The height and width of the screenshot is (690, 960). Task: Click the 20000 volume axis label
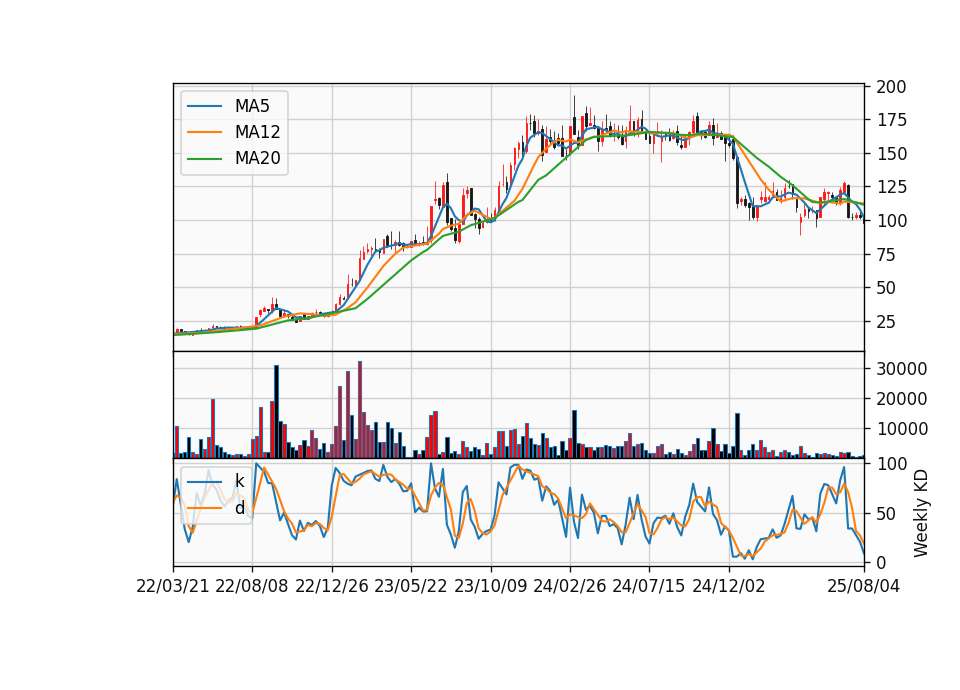tap(902, 399)
